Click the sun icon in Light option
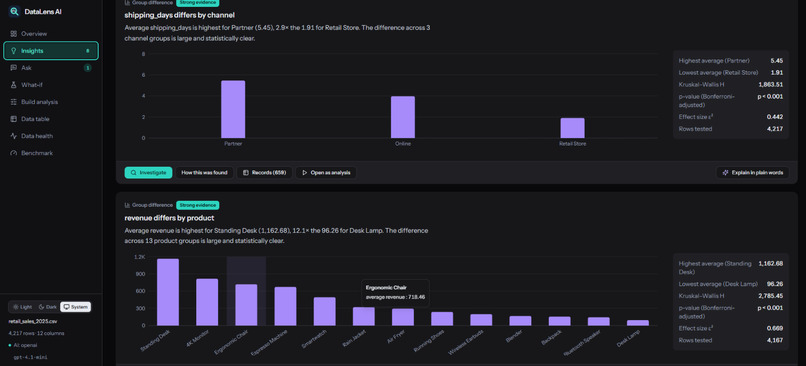Image resolution: width=806 pixels, height=366 pixels. (15, 307)
